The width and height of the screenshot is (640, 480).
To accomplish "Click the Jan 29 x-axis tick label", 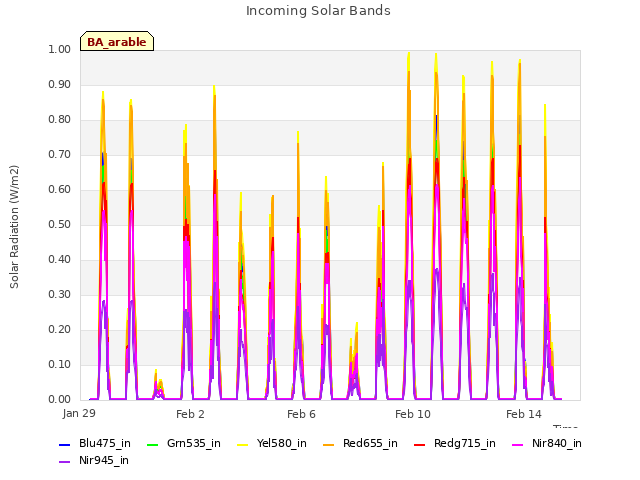I will point(79,413).
